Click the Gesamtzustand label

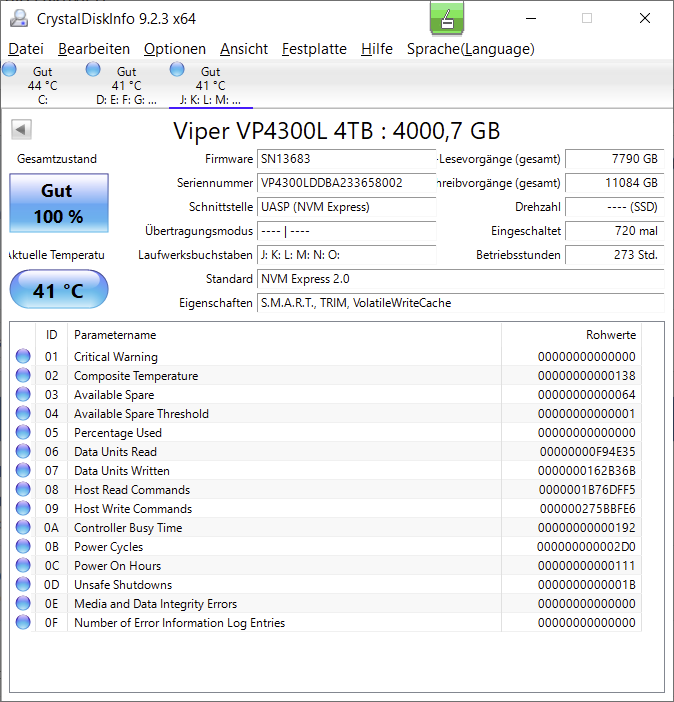click(x=57, y=159)
